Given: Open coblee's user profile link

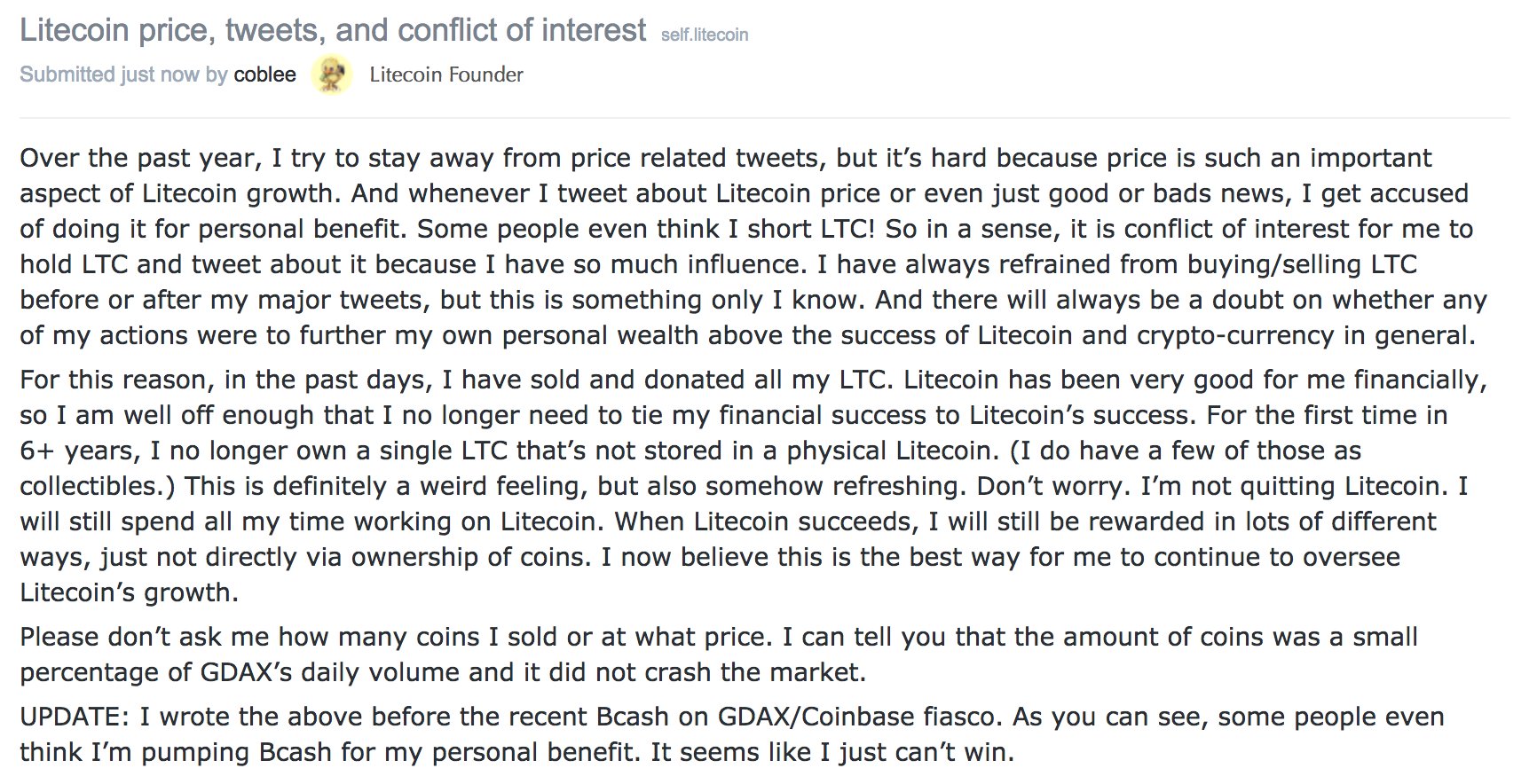Looking at the screenshot, I should coord(264,74).
